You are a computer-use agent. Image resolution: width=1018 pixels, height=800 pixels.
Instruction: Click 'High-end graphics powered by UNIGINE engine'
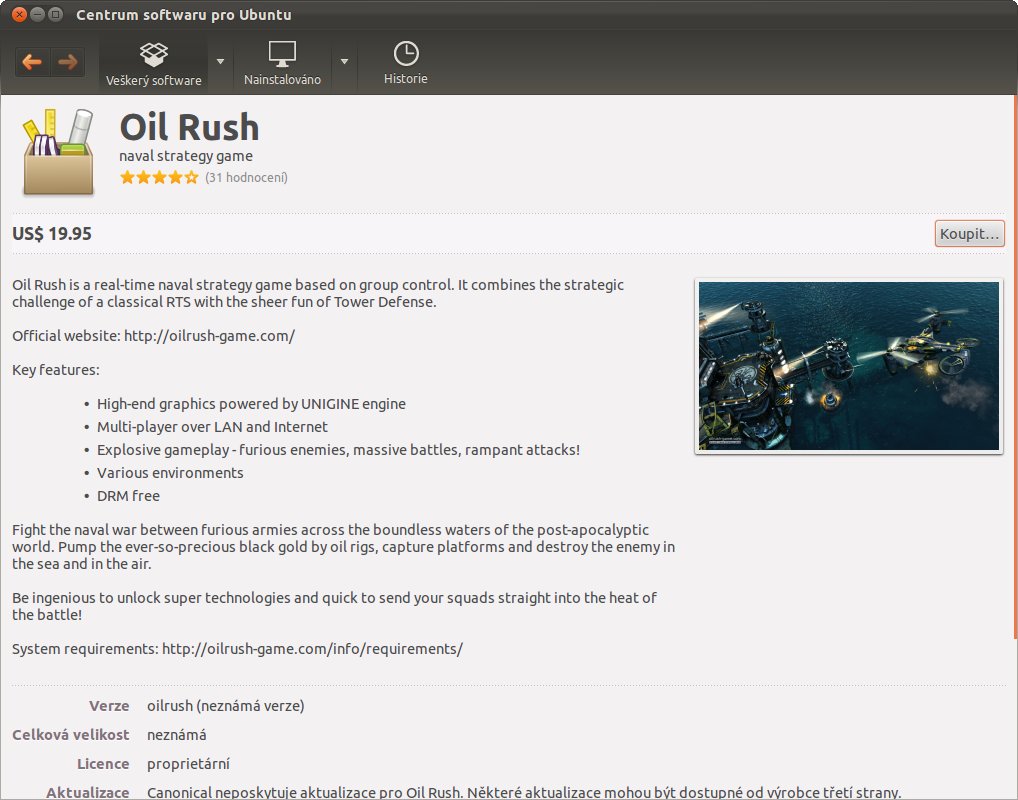pyautogui.click(x=251, y=404)
